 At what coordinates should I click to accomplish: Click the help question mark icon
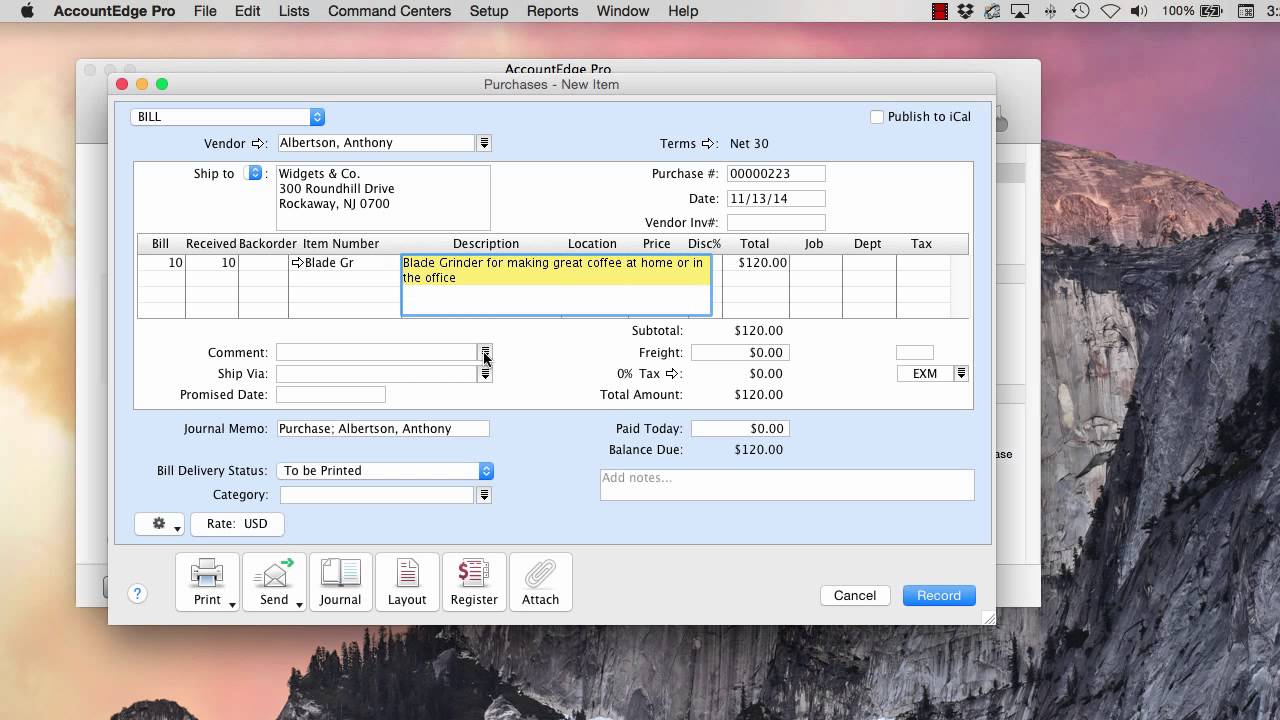(x=138, y=594)
